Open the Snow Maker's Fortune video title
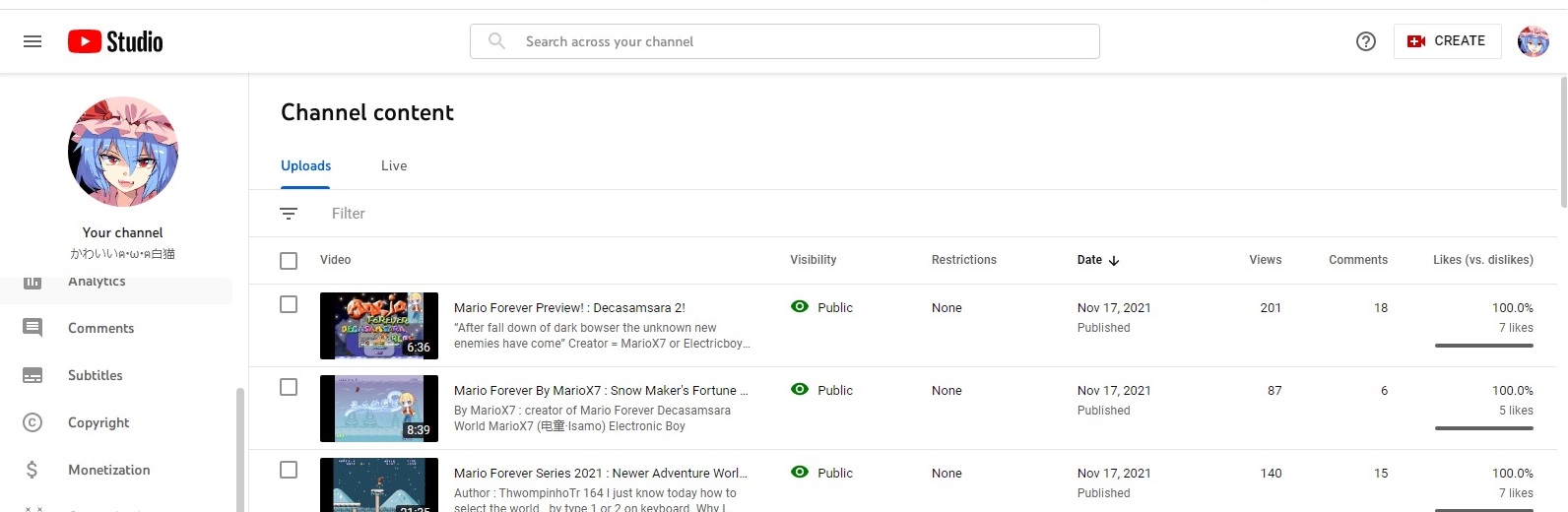Image resolution: width=1568 pixels, height=512 pixels. tap(601, 390)
